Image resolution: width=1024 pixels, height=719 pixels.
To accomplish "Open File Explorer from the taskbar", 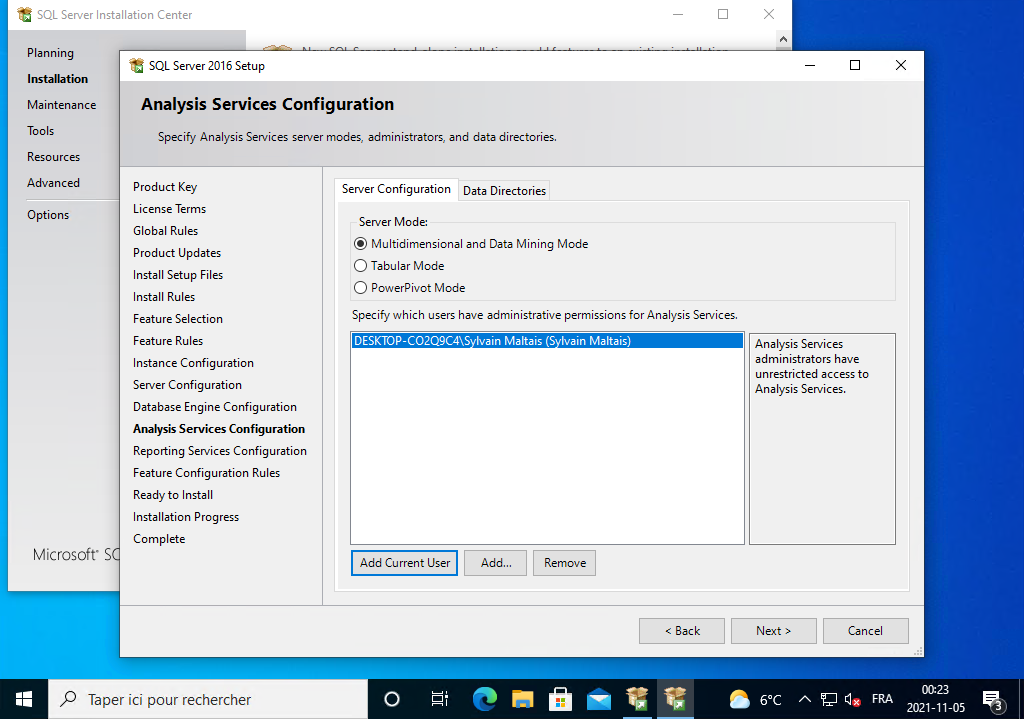I will 523,699.
